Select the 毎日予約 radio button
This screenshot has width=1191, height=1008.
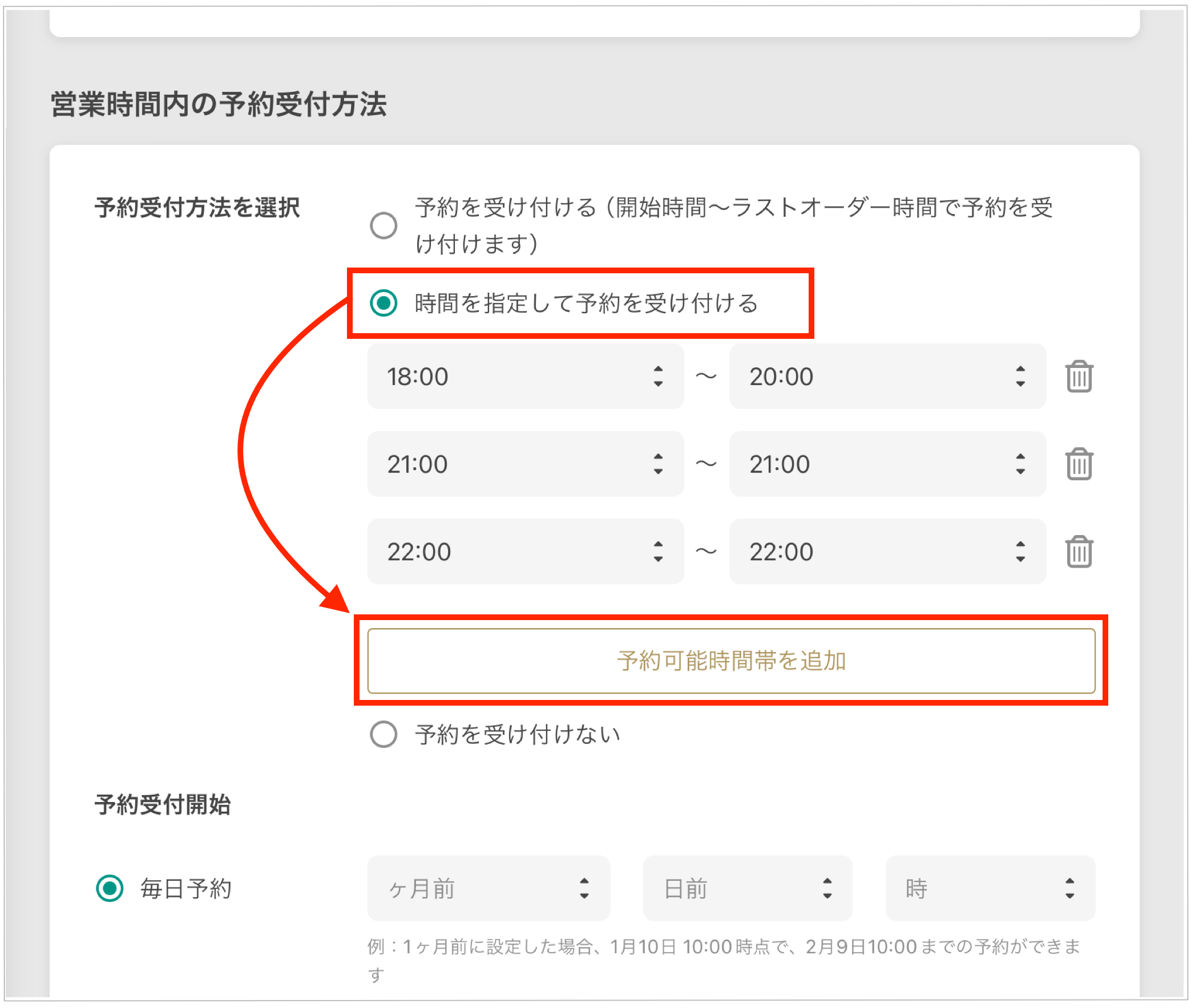point(109,888)
